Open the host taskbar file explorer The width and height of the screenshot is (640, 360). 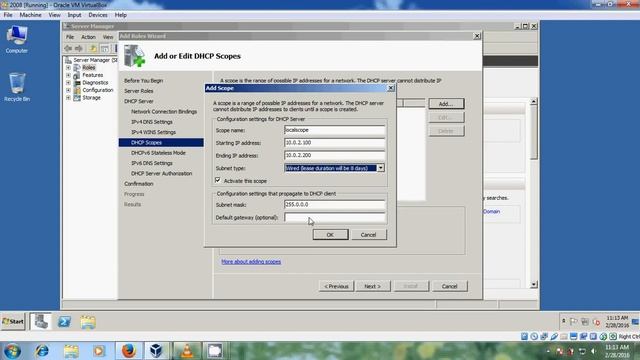pos(71,351)
